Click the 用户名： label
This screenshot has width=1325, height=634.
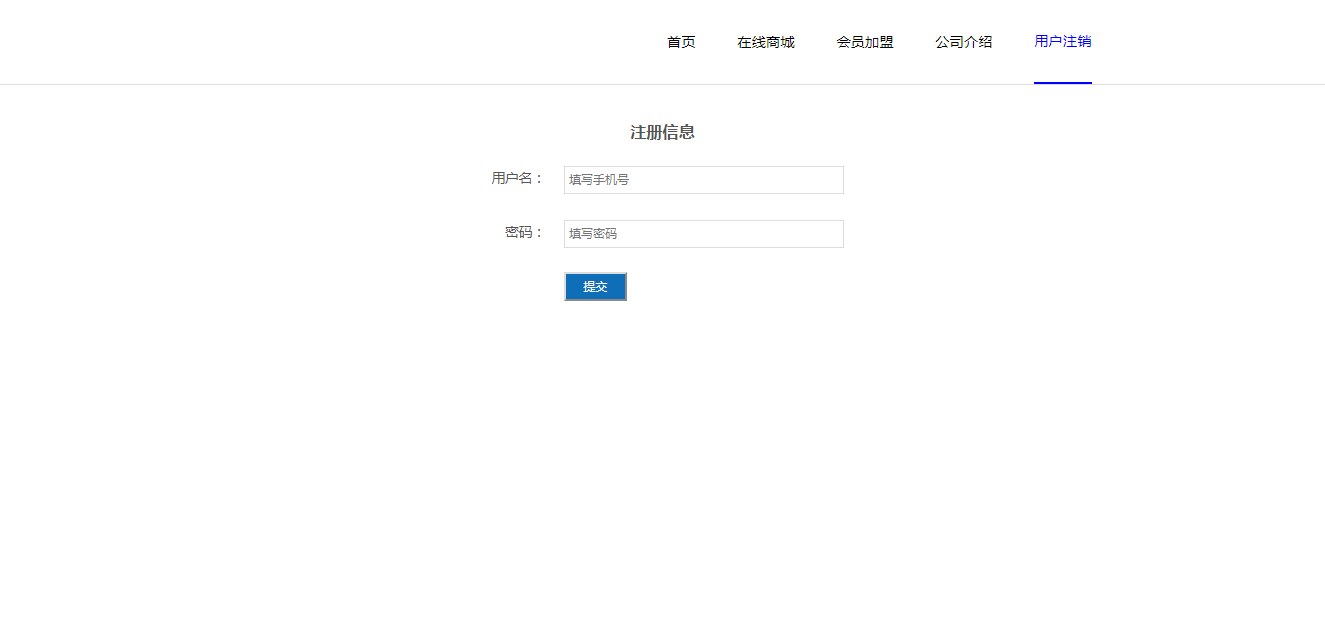[518, 179]
